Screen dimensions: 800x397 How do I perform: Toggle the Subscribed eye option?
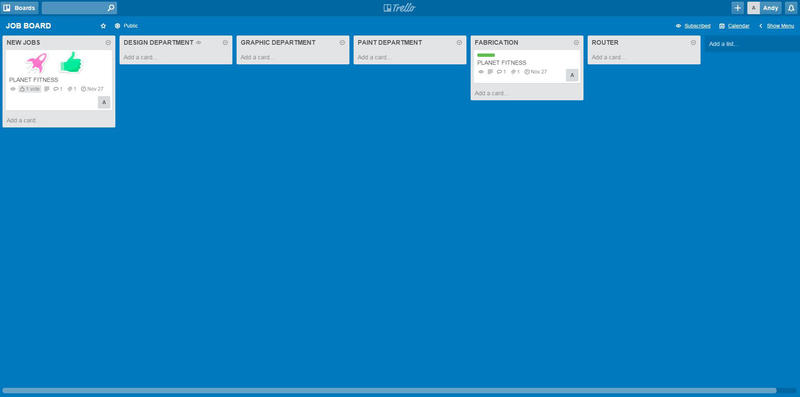click(693, 26)
